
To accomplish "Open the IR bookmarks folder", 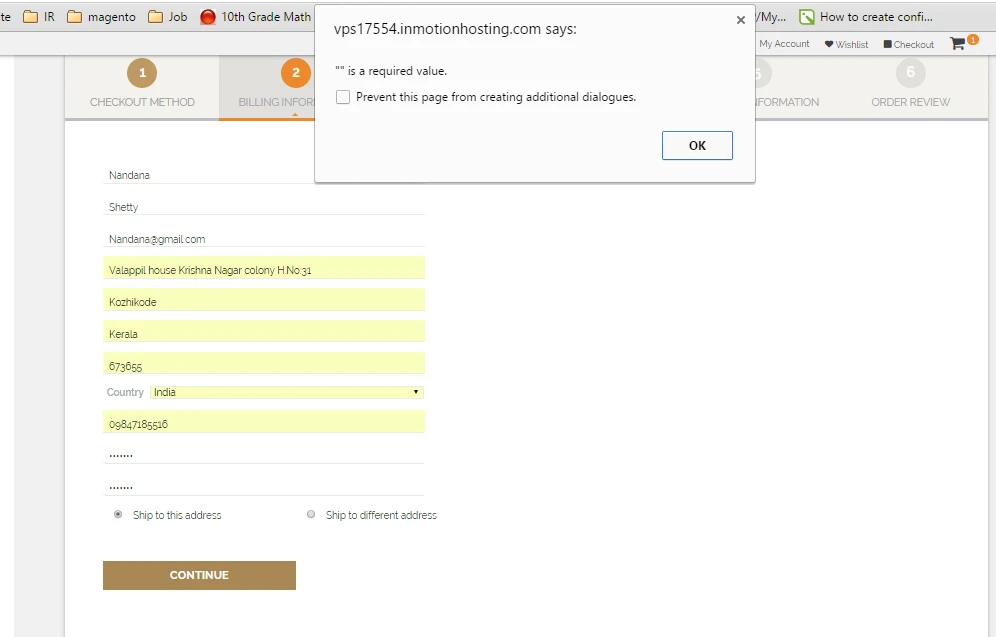I will click(38, 17).
